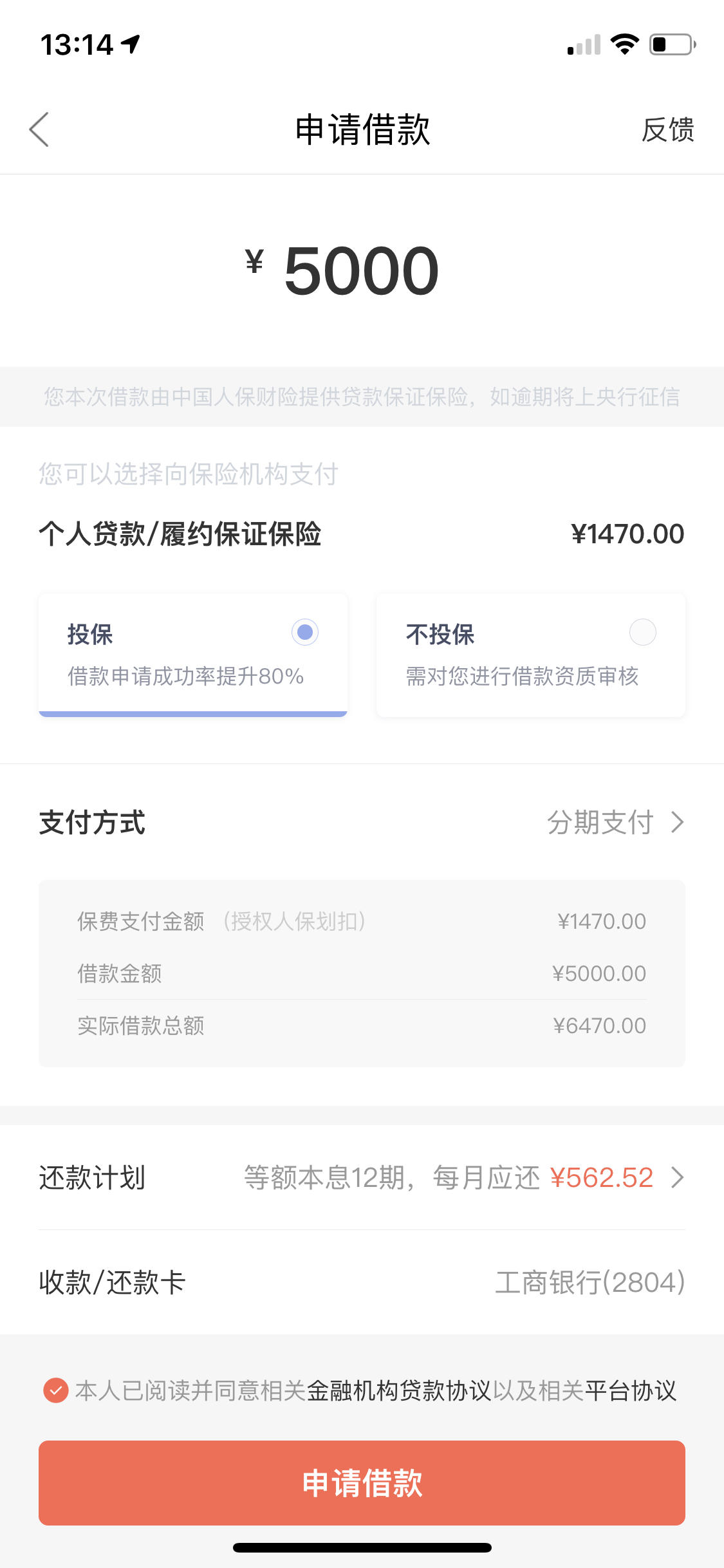Tap the battery status icon

pyautogui.click(x=673, y=44)
